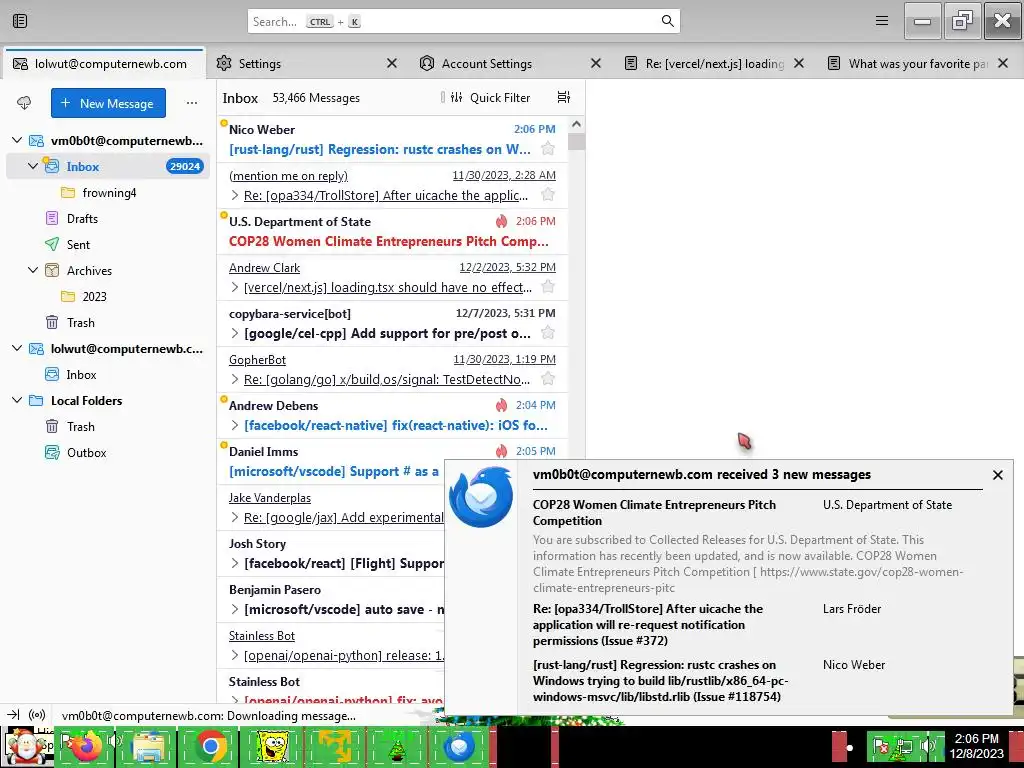This screenshot has height=768, width=1024.
Task: Star the copybara-service google/cel-cpp message
Action: point(548,333)
